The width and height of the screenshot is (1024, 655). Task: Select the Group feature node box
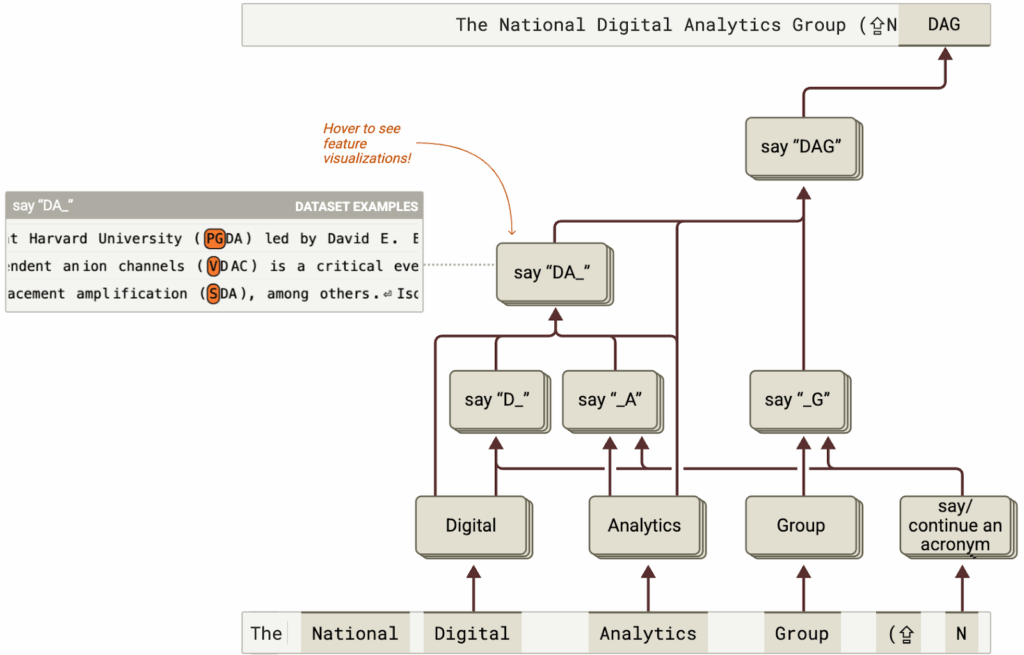800,525
